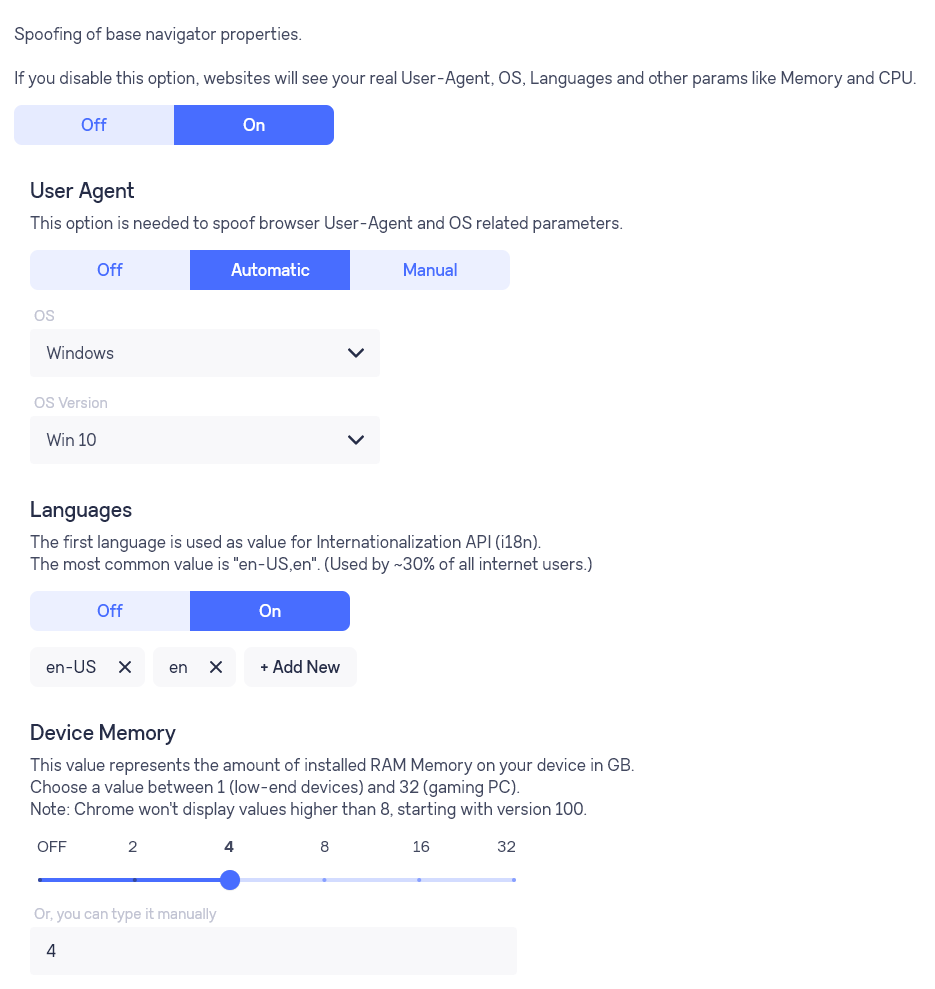Turn off navigator spoofing

click(x=94, y=125)
